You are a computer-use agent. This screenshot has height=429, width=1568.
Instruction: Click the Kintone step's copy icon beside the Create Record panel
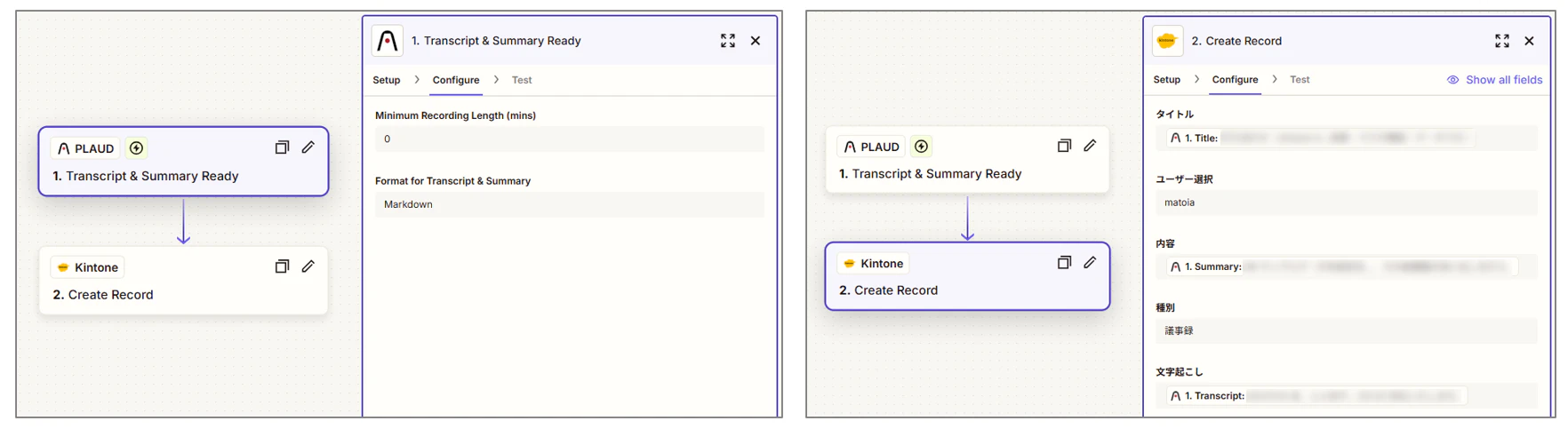tap(1064, 263)
